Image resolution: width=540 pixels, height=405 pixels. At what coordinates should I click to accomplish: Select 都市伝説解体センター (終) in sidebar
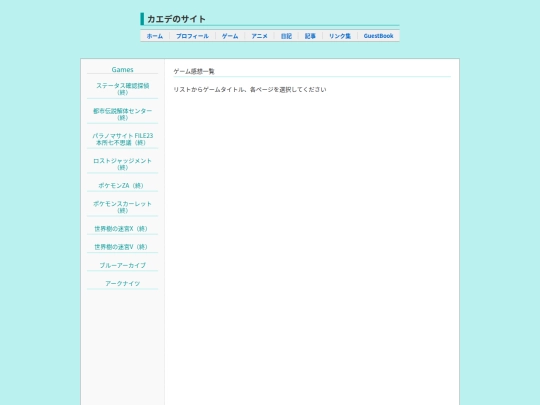tap(123, 114)
